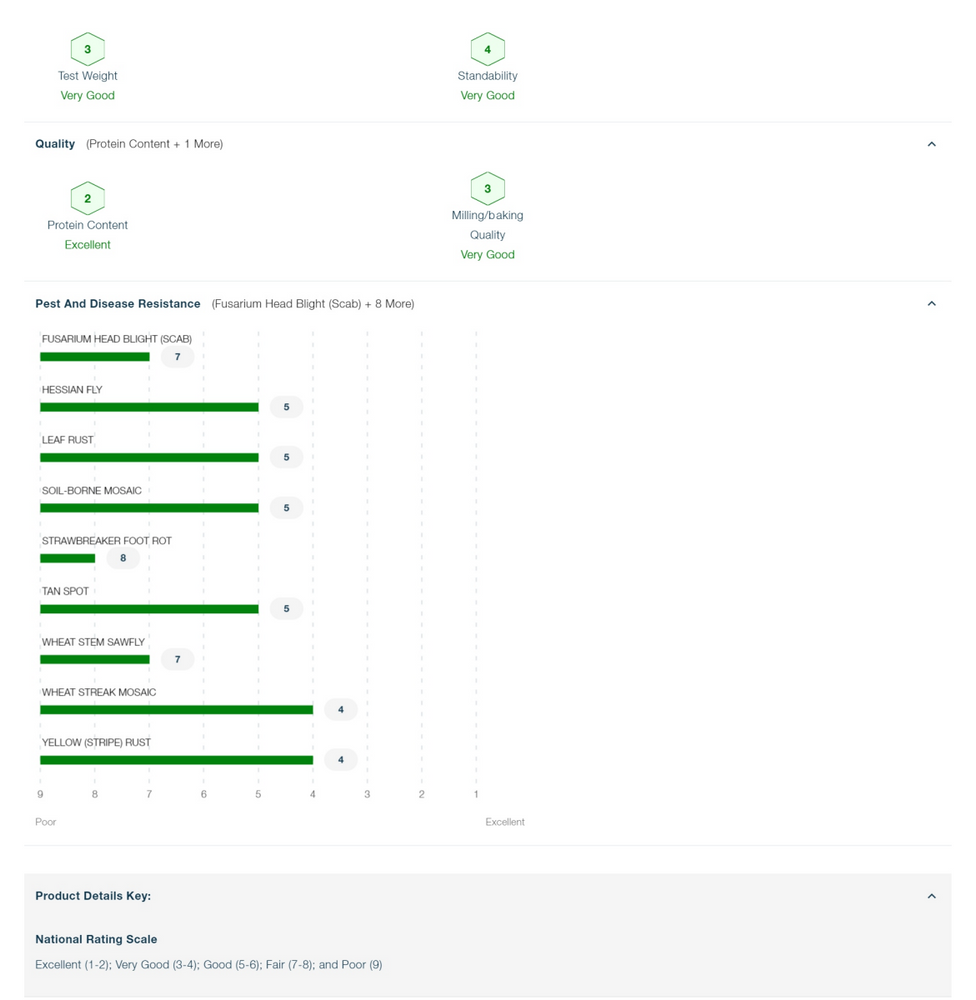The height and width of the screenshot is (1000, 976).
Task: Click the Pest And Disease Resistance heading
Action: click(118, 304)
